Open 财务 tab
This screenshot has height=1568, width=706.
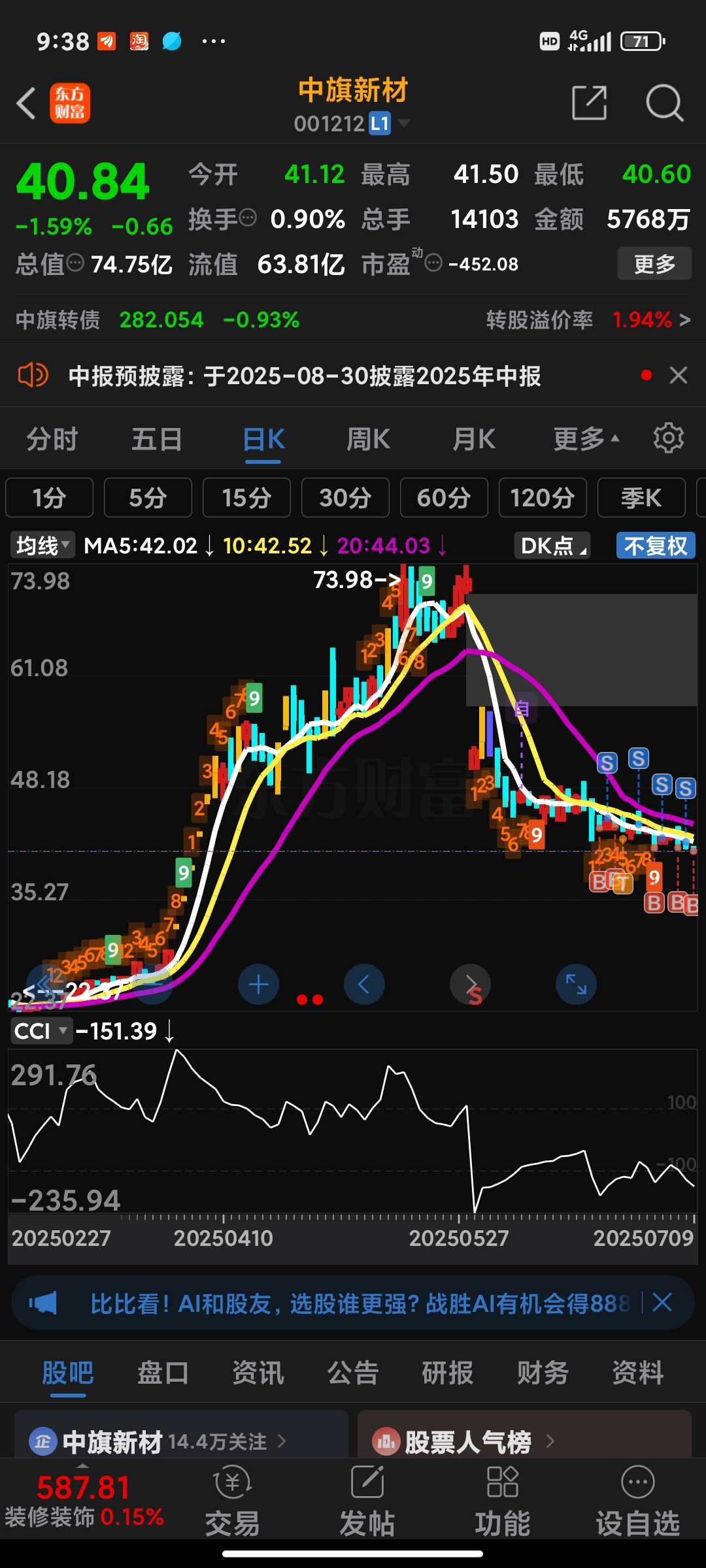pyautogui.click(x=543, y=1373)
